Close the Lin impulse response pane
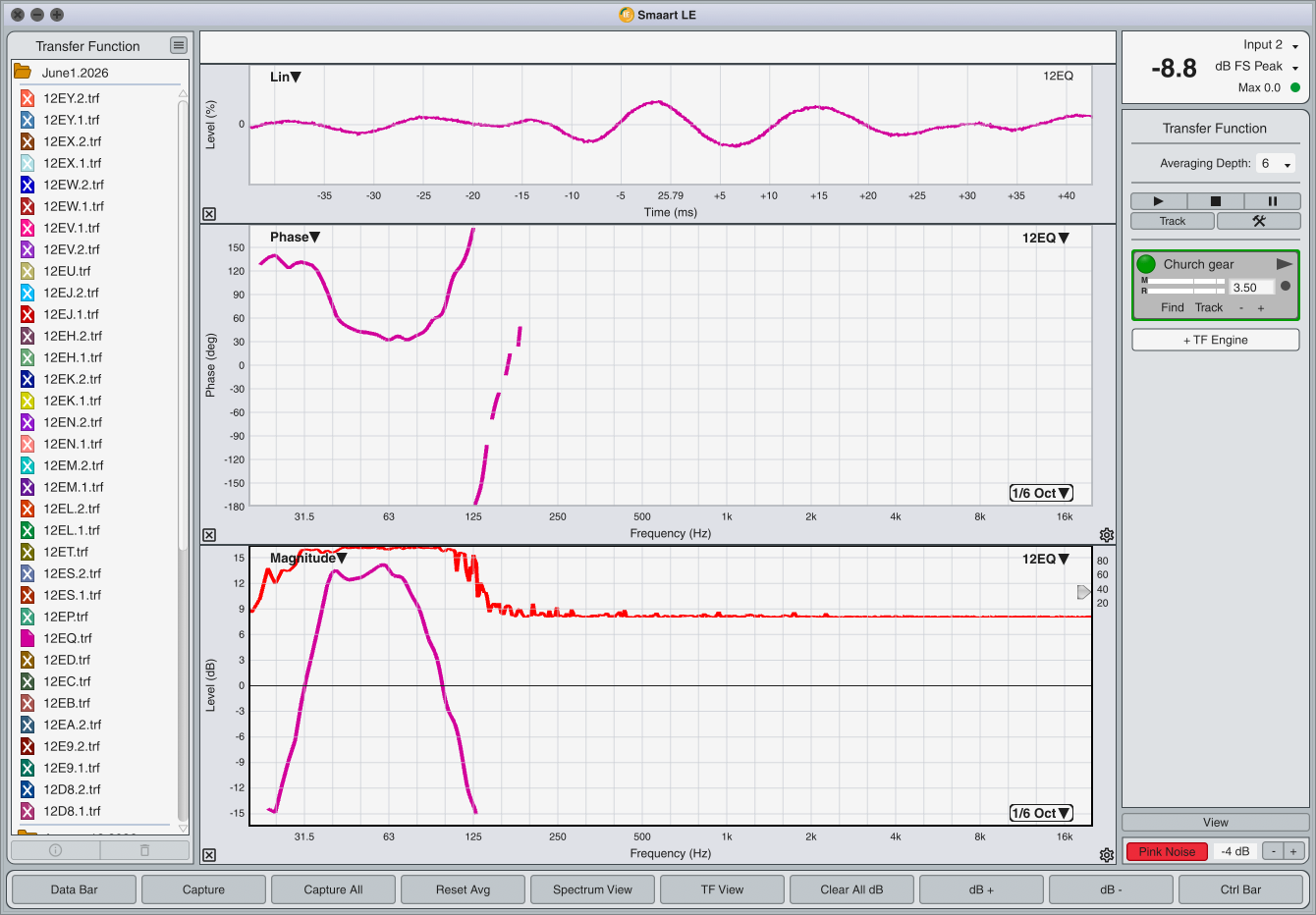This screenshot has height=915, width=1316. click(x=209, y=214)
